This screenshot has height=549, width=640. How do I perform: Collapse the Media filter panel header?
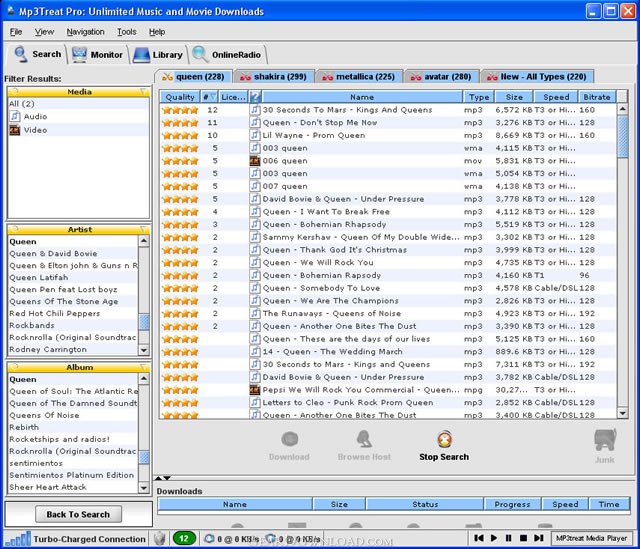pyautogui.click(x=79, y=92)
